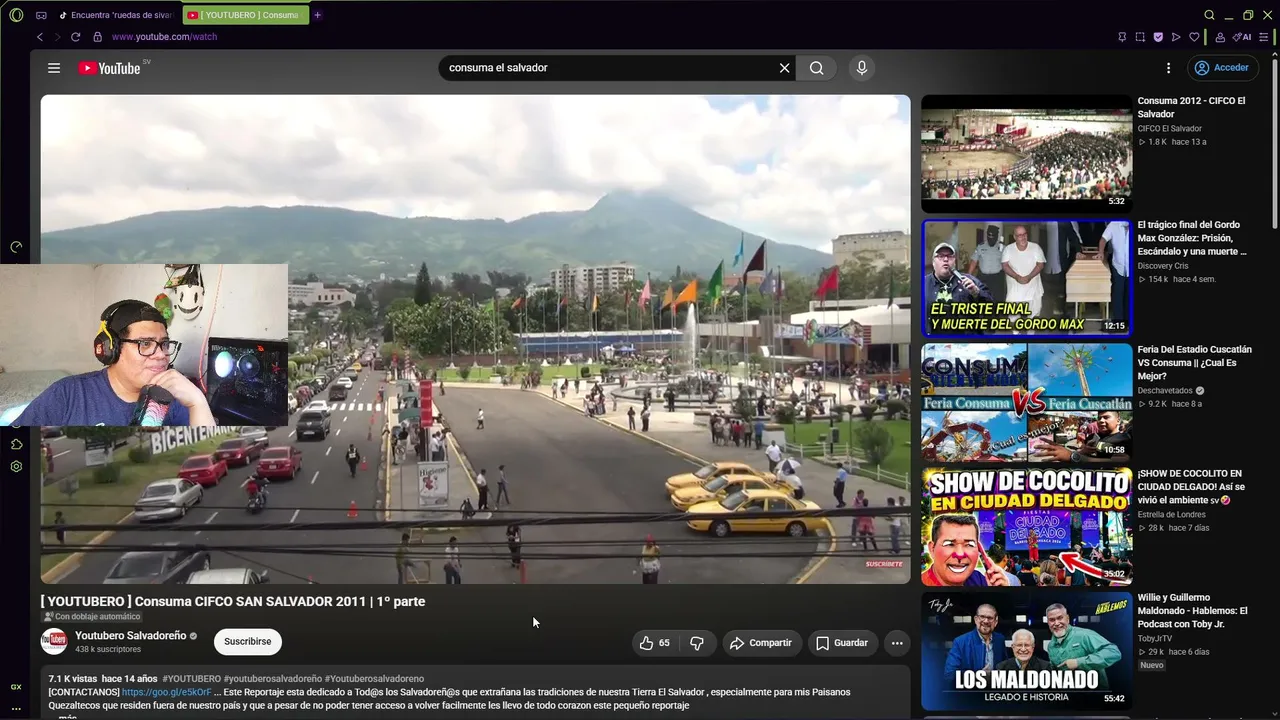
Task: Start voice search with the microphone
Action: tap(862, 68)
